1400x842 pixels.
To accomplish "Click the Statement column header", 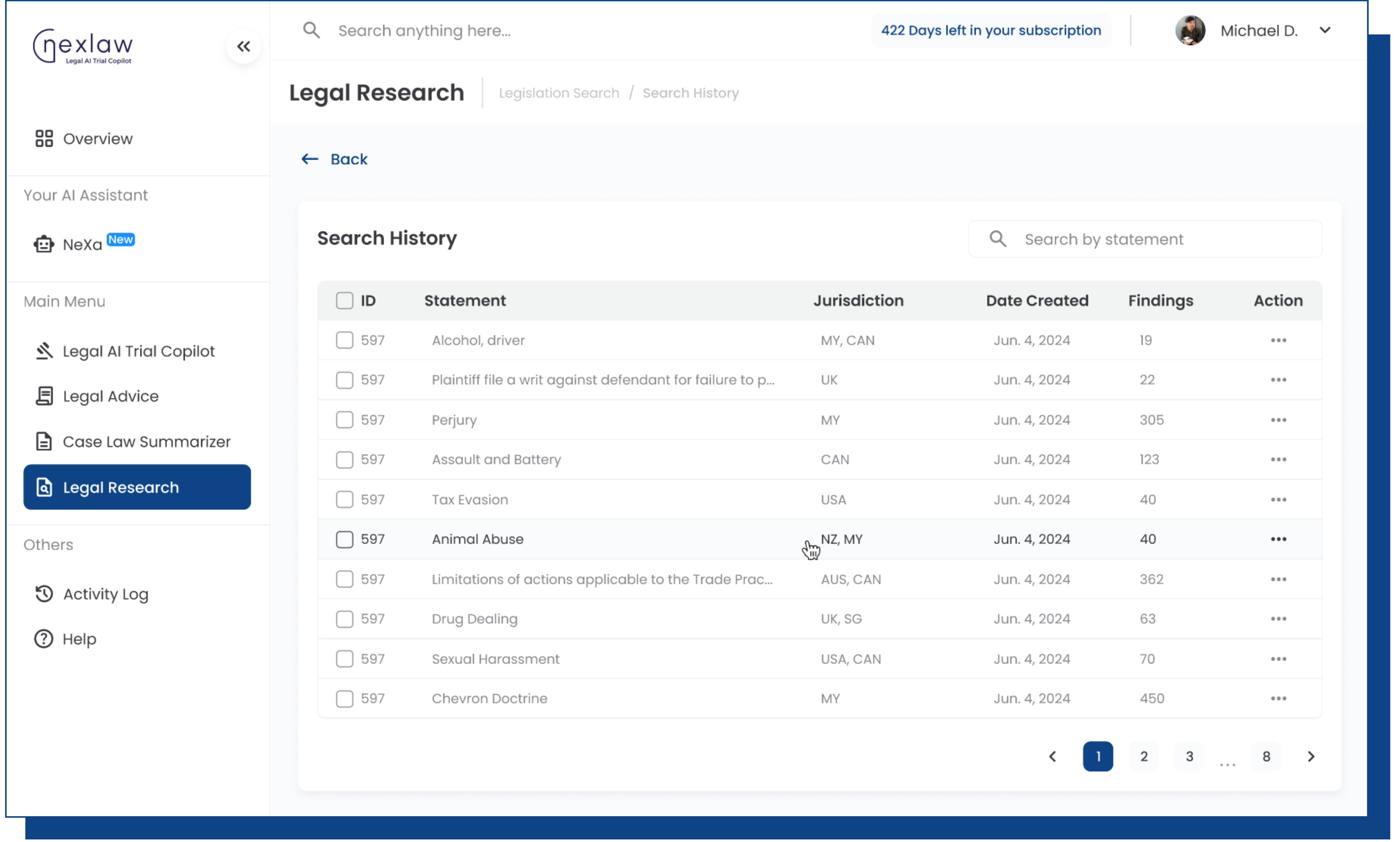I will pos(465,300).
